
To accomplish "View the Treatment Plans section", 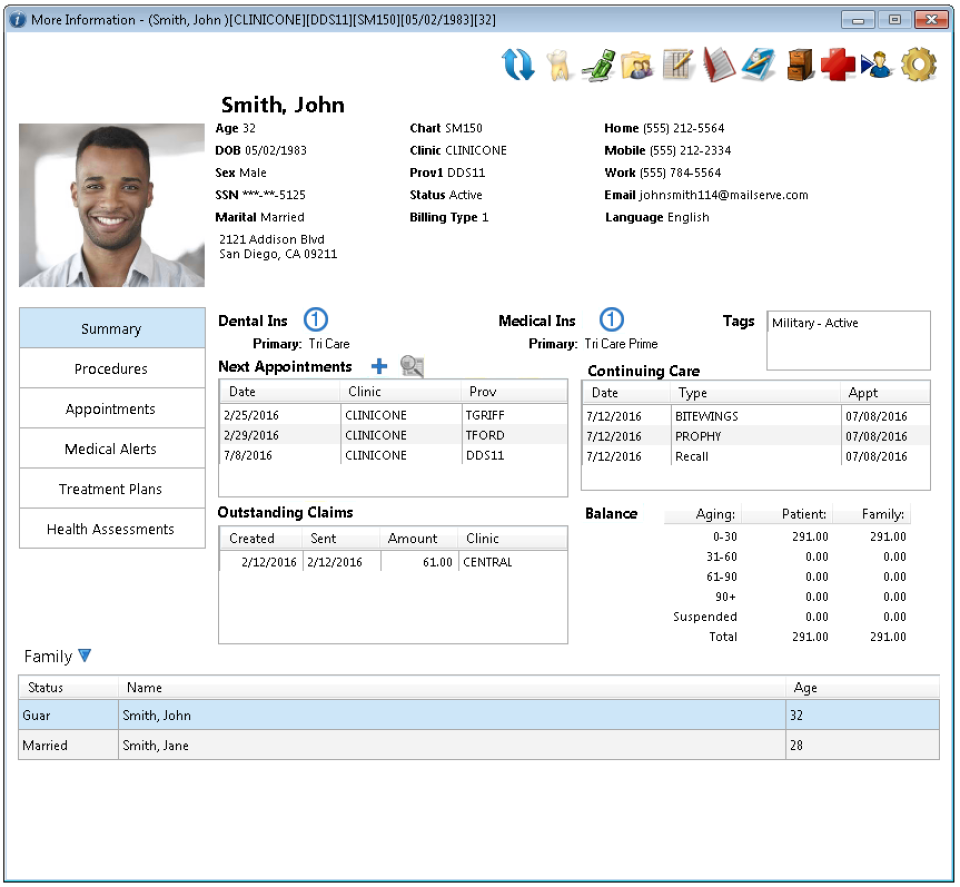I will pos(111,488).
